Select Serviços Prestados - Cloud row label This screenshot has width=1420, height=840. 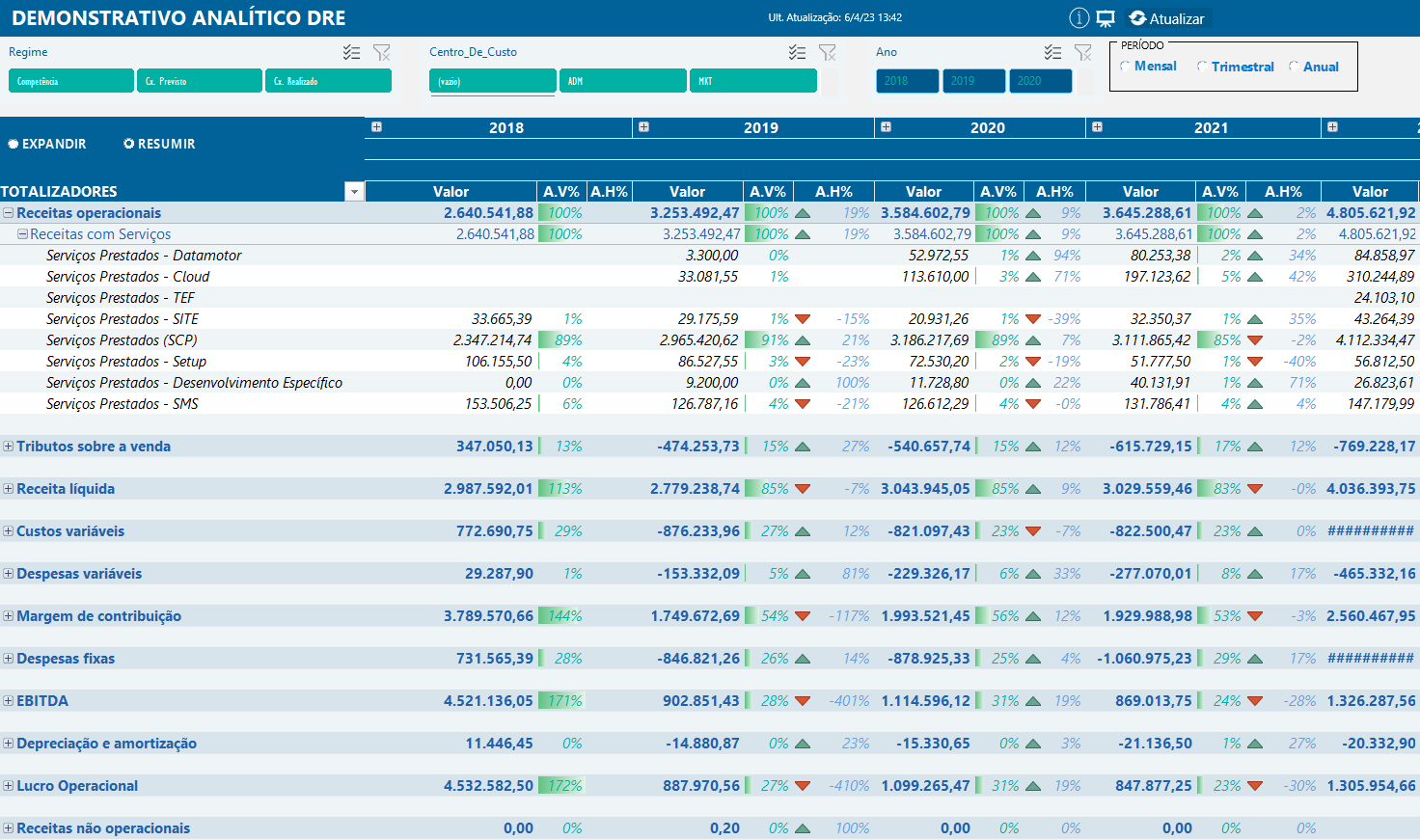pyautogui.click(x=127, y=277)
